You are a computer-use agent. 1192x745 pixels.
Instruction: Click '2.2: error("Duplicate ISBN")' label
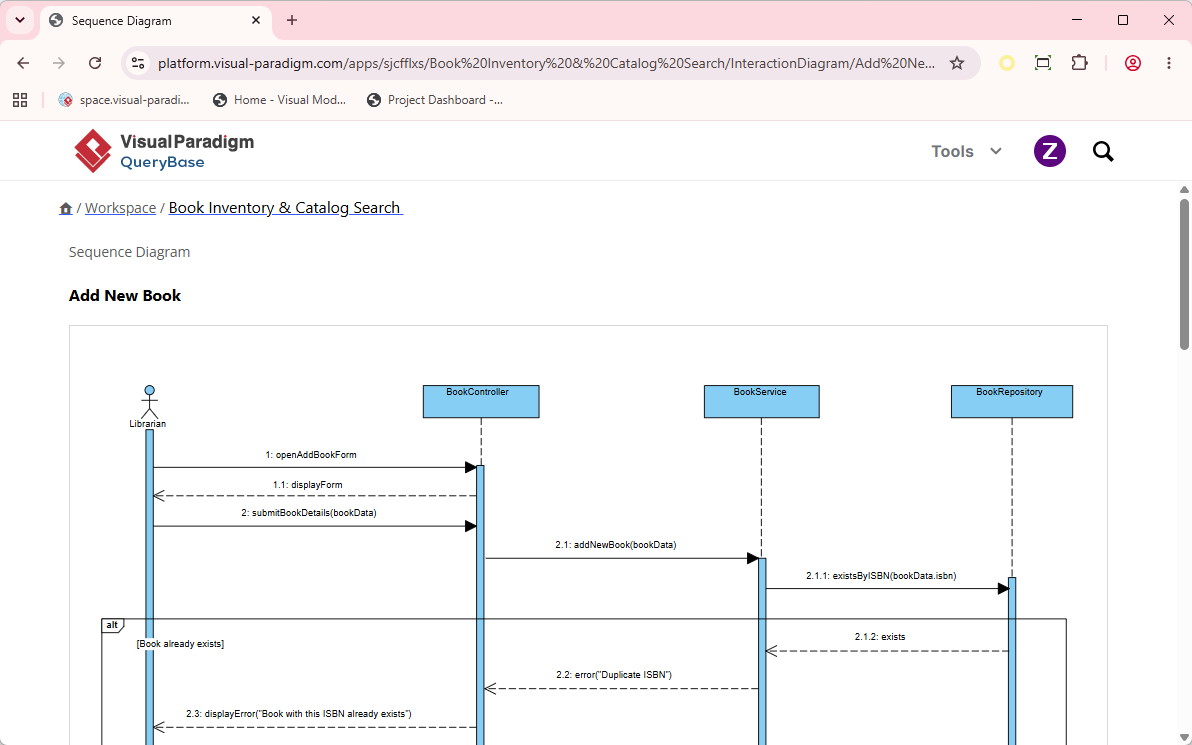pos(614,674)
